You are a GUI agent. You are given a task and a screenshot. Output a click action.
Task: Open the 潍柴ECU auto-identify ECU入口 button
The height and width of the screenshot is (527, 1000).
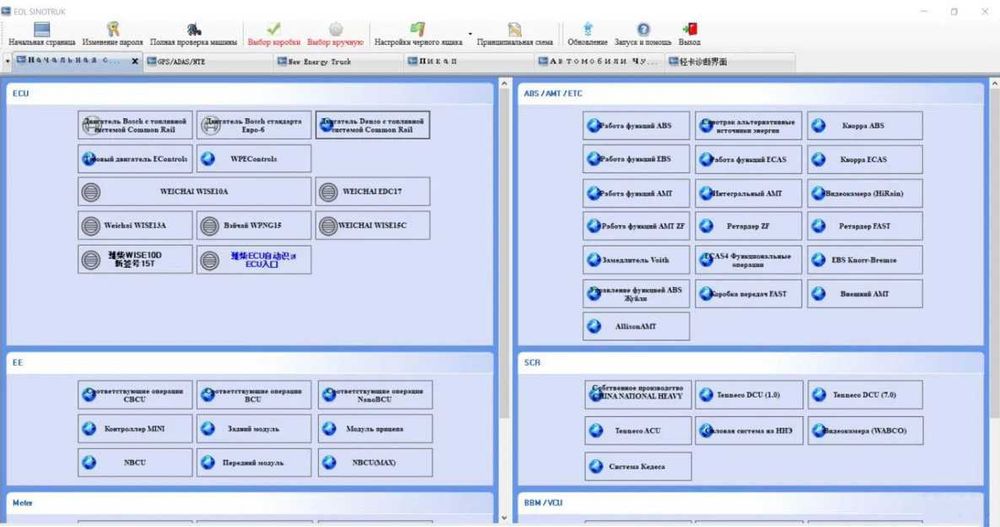pyautogui.click(x=254, y=260)
